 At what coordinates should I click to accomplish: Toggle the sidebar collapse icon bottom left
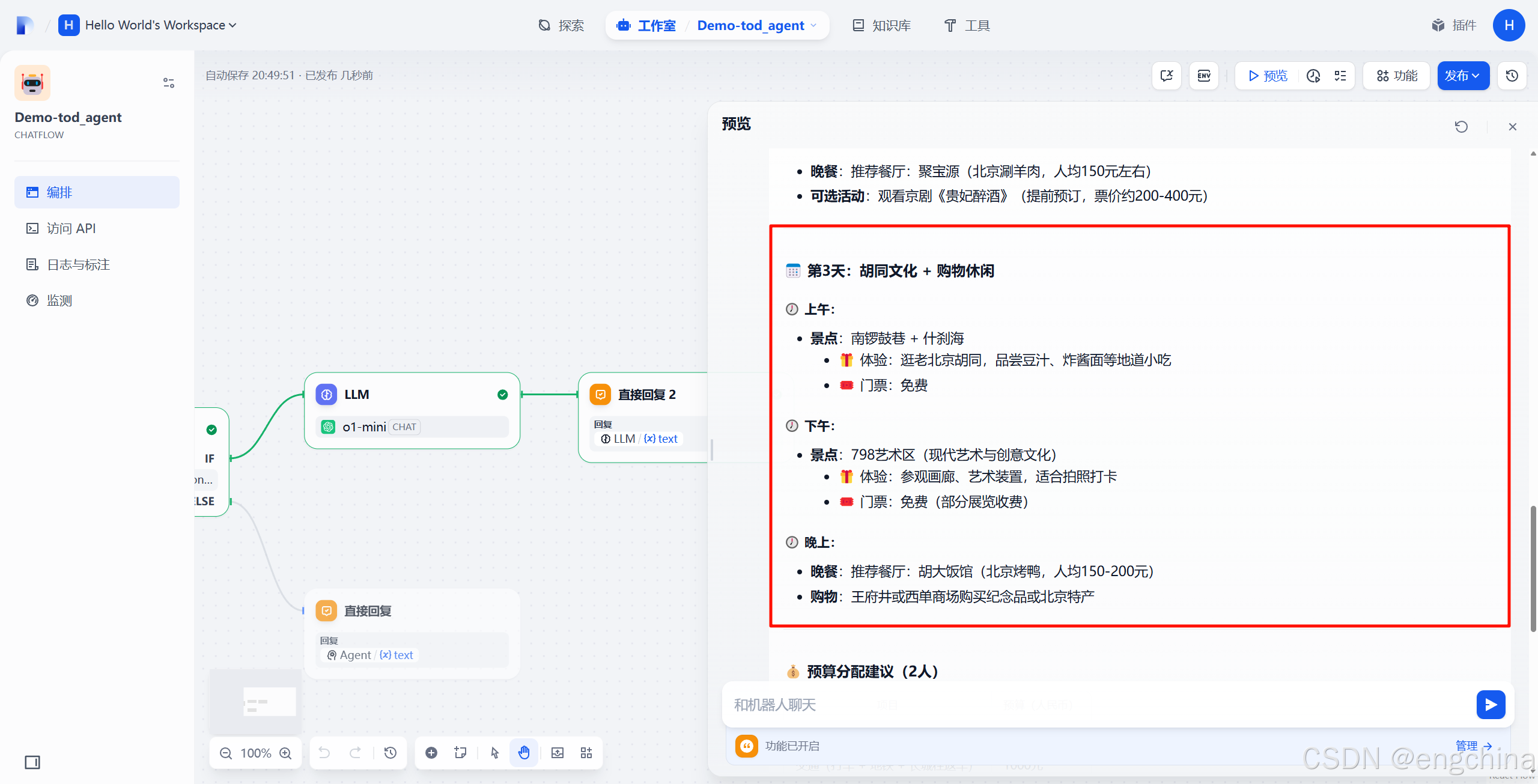pos(32,762)
